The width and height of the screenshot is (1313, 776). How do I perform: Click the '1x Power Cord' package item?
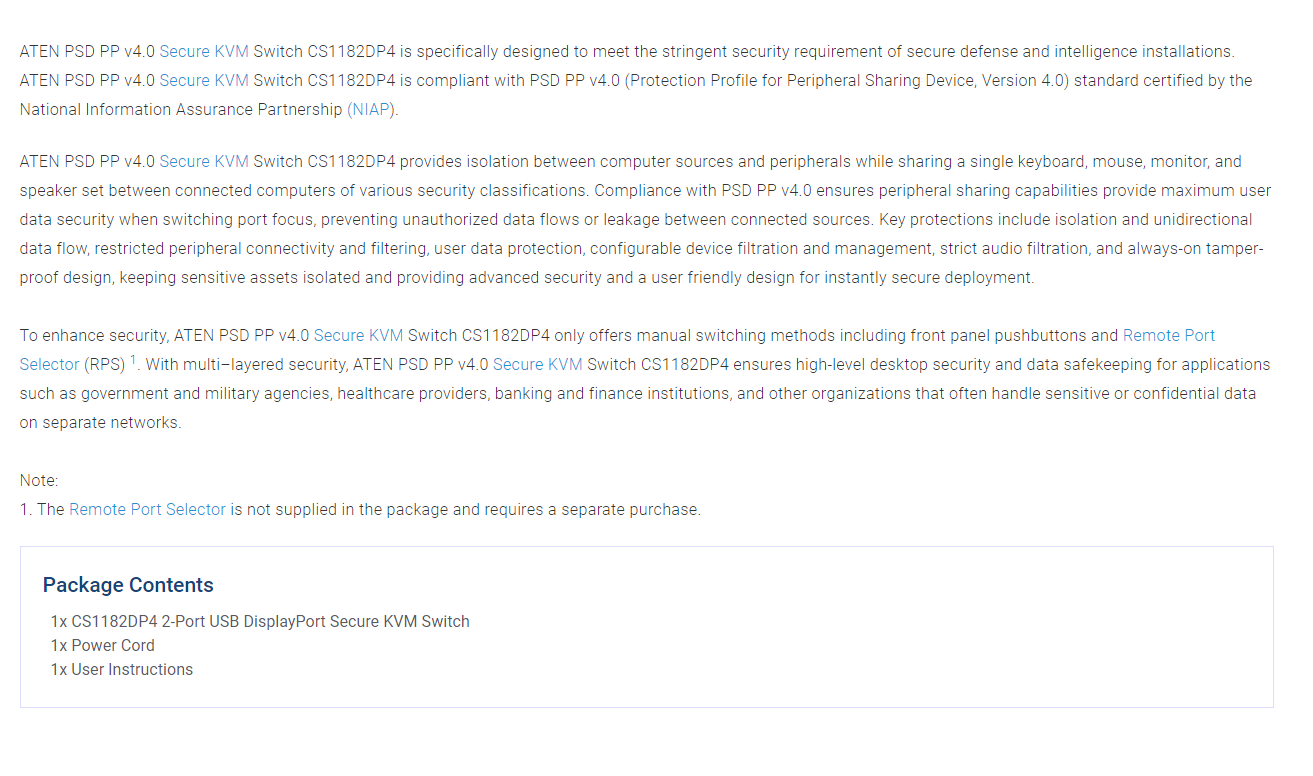click(103, 645)
